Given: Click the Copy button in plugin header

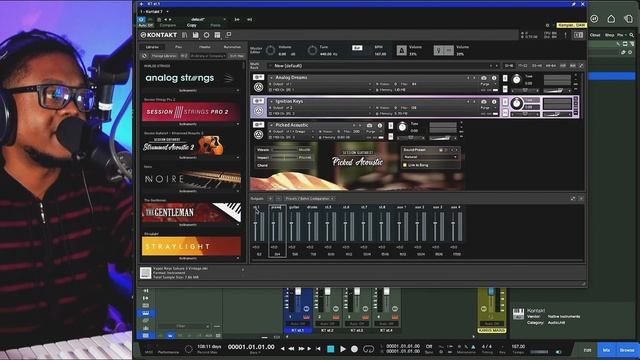Looking at the screenshot, I should (191, 25).
